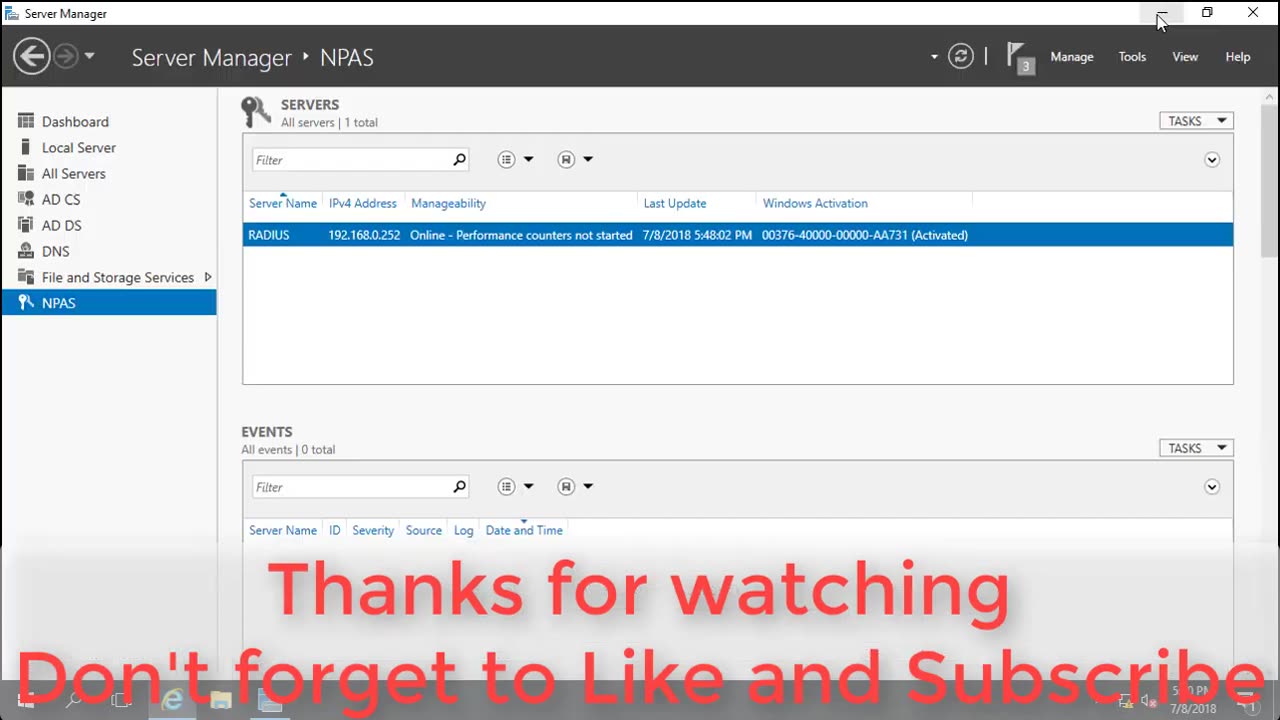
Task: Refresh Server Manager with the refresh icon
Action: coord(961,56)
